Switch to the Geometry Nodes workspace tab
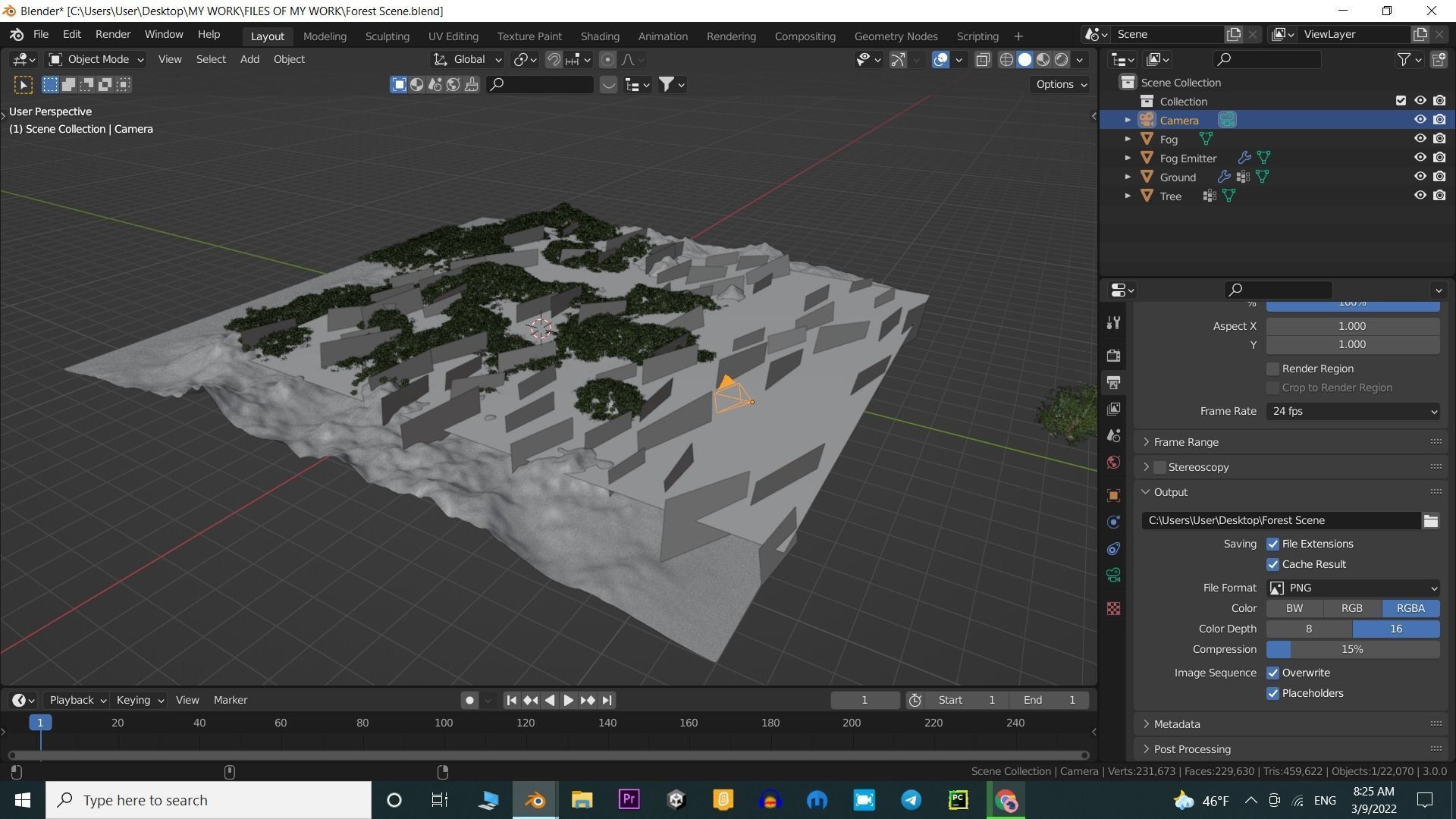Screen dimensions: 1456x819 896,36
